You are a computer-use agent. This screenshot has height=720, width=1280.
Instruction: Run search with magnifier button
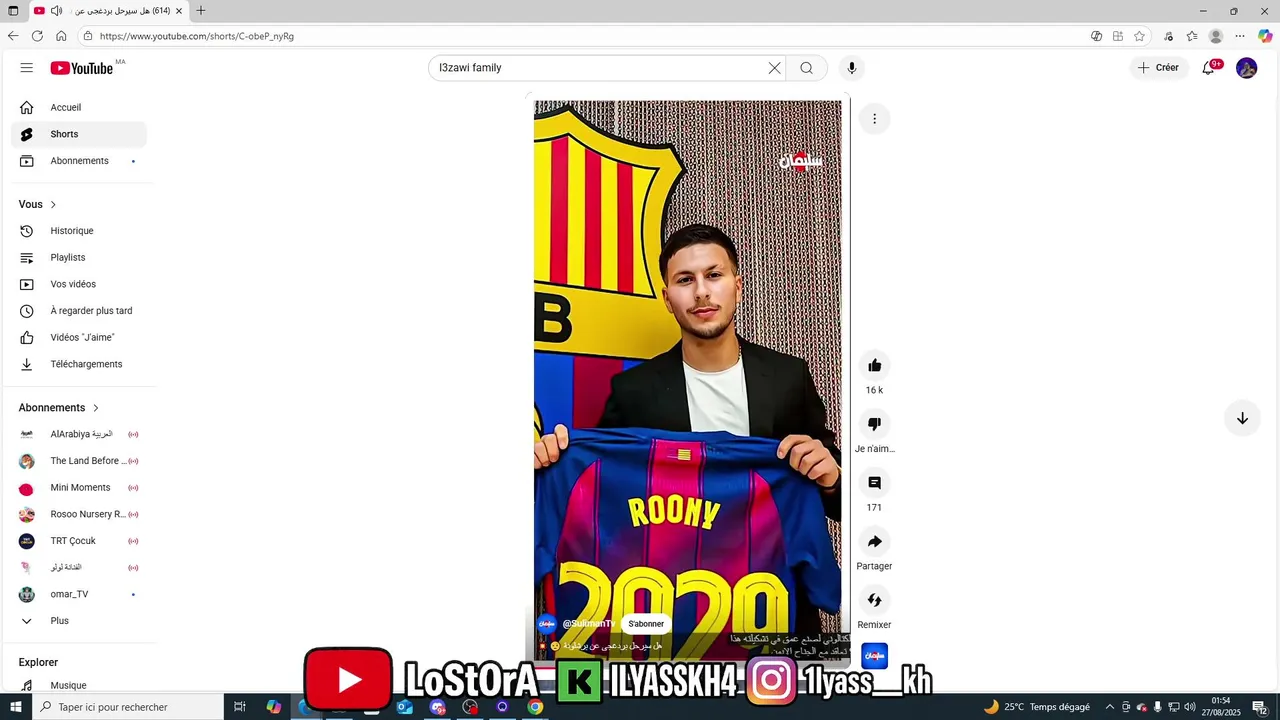pyautogui.click(x=806, y=68)
